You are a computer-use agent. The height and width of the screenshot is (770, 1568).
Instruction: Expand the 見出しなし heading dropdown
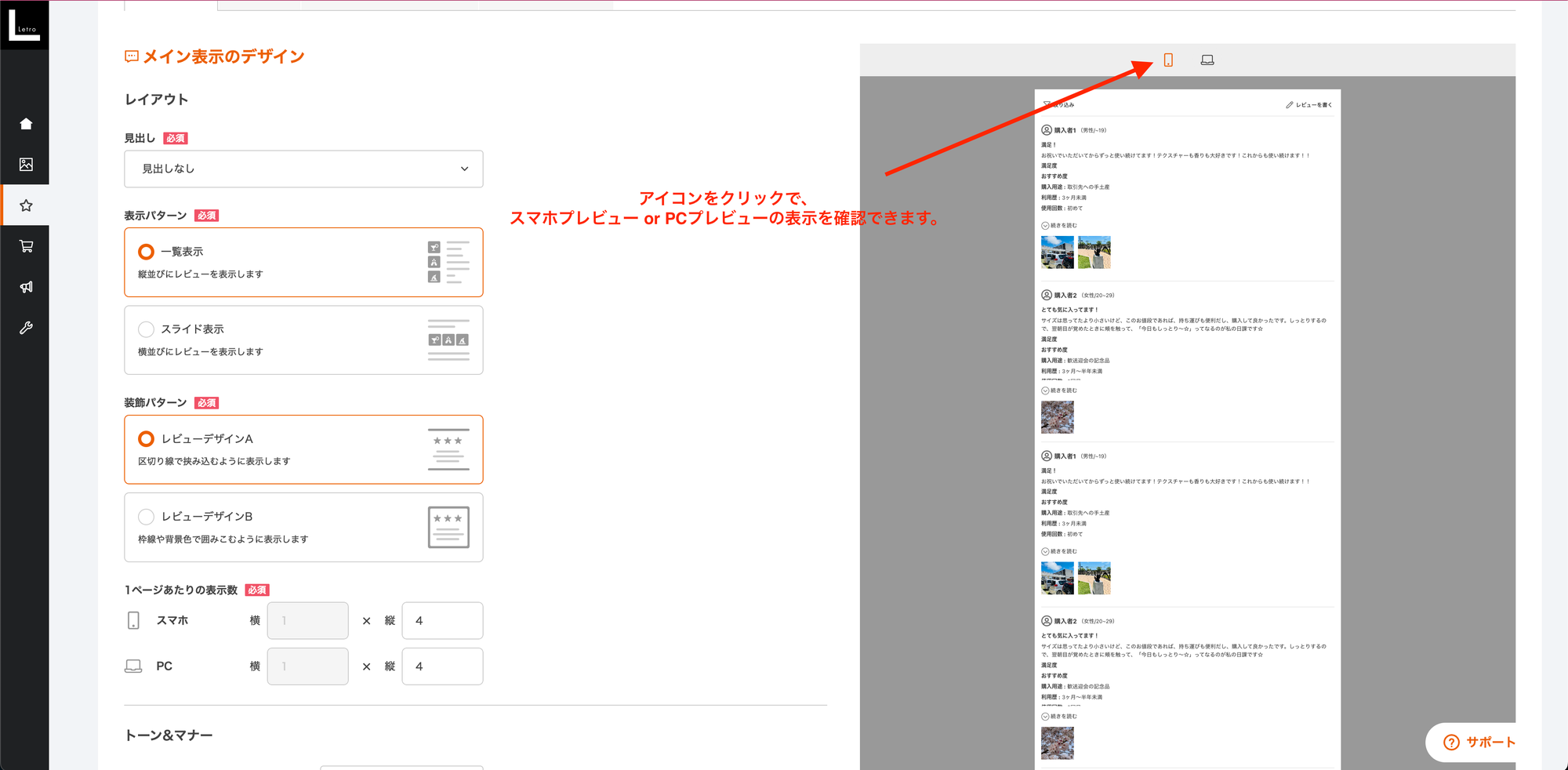coord(303,169)
